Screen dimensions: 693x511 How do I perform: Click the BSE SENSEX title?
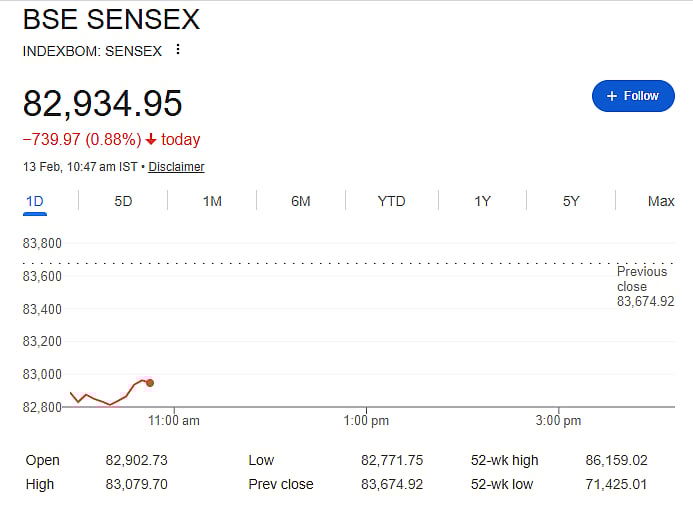(x=111, y=19)
